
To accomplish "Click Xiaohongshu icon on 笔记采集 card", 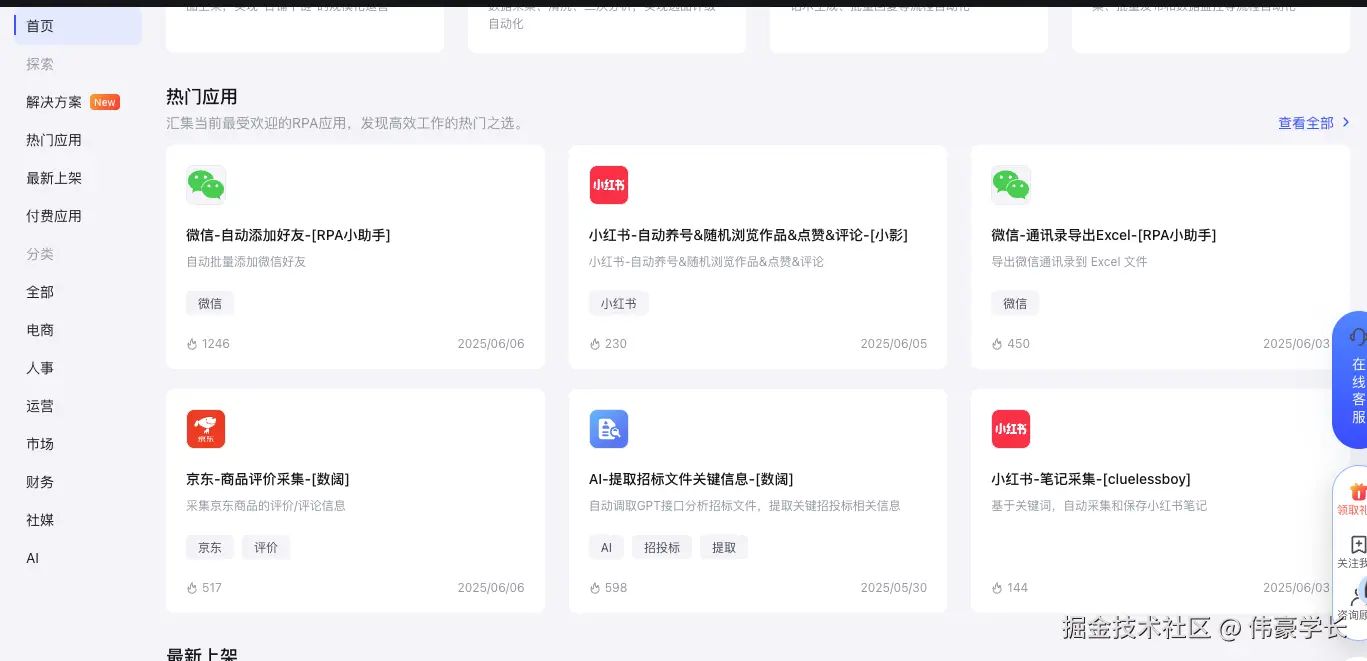I will 1011,429.
